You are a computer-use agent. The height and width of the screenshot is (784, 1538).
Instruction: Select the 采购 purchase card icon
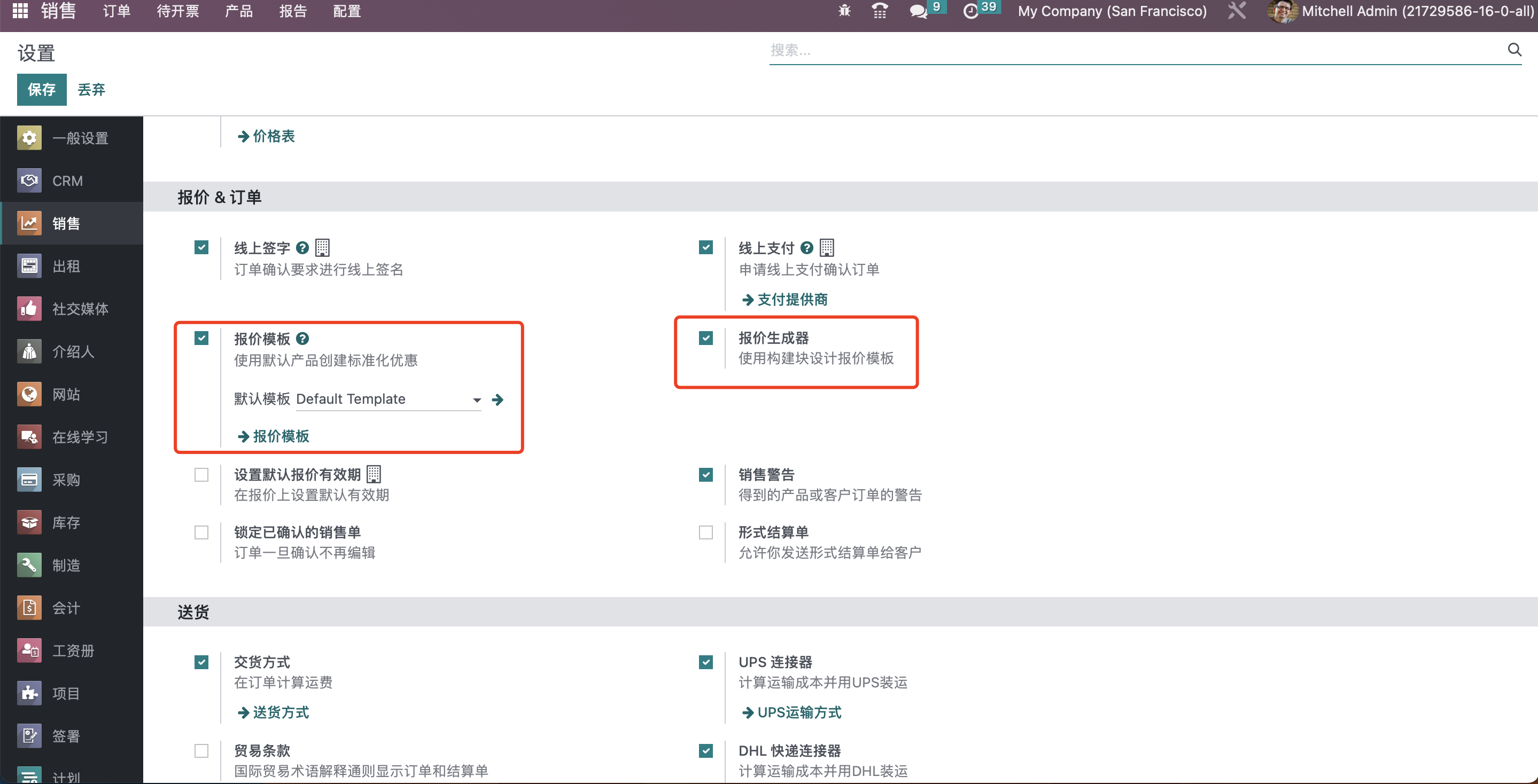29,480
